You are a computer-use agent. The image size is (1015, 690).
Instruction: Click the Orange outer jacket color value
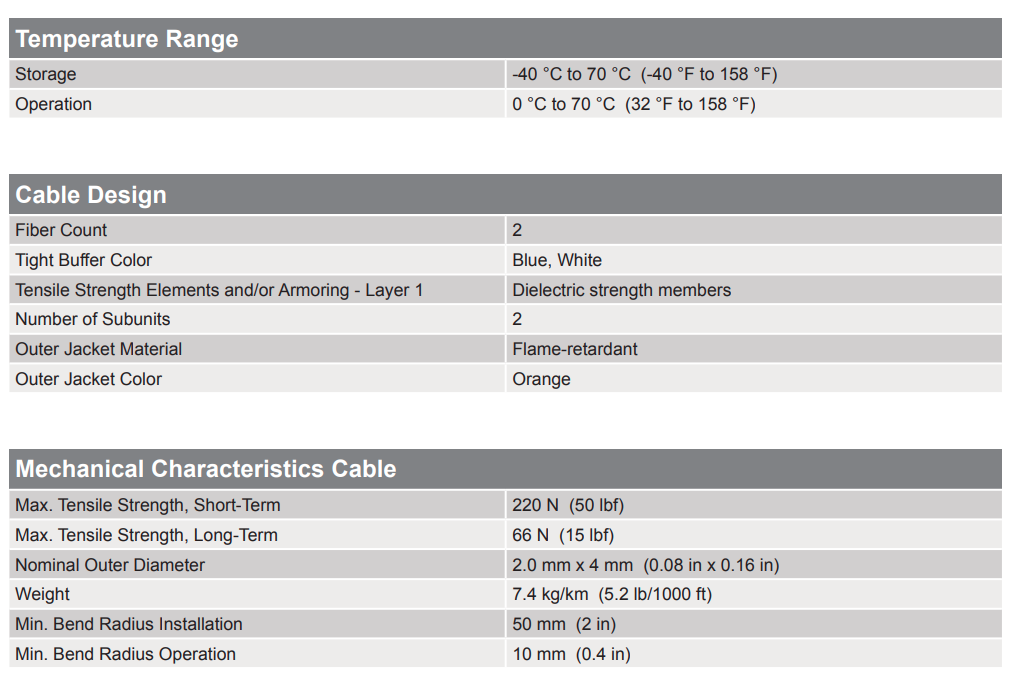point(541,379)
